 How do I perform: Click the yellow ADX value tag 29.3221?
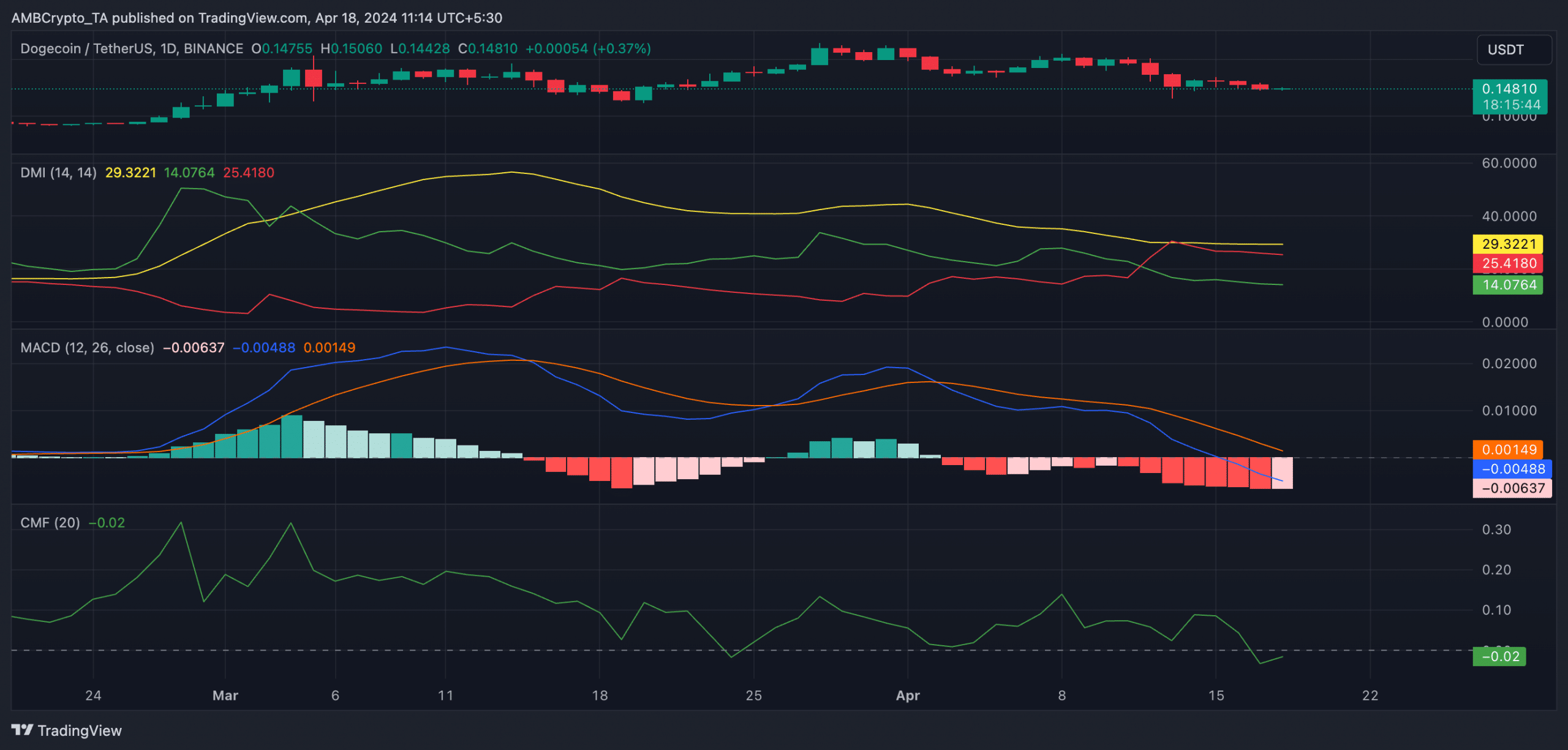tap(1507, 244)
